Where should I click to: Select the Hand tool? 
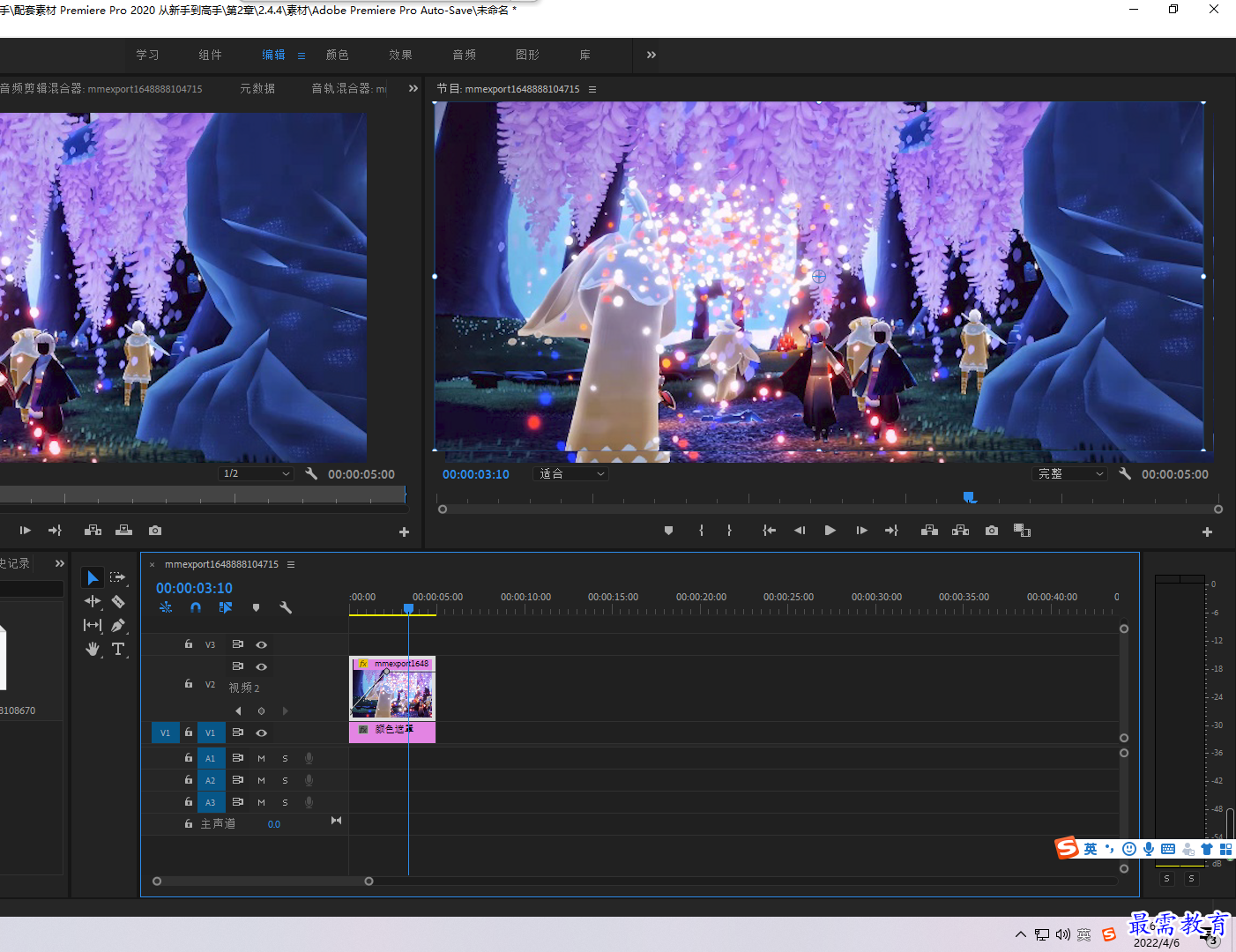tap(93, 649)
